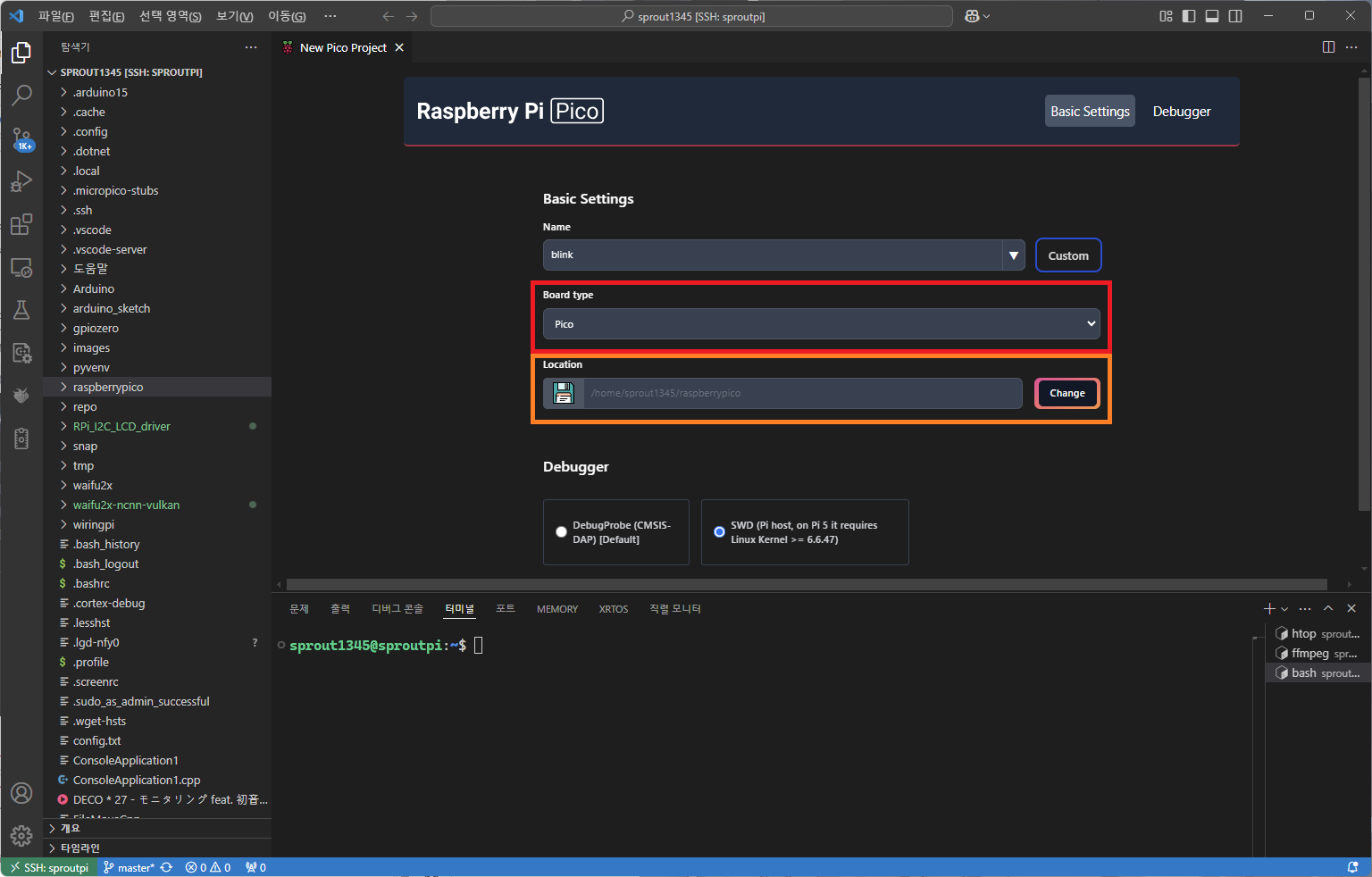Go forward with the right arrow

(x=412, y=16)
